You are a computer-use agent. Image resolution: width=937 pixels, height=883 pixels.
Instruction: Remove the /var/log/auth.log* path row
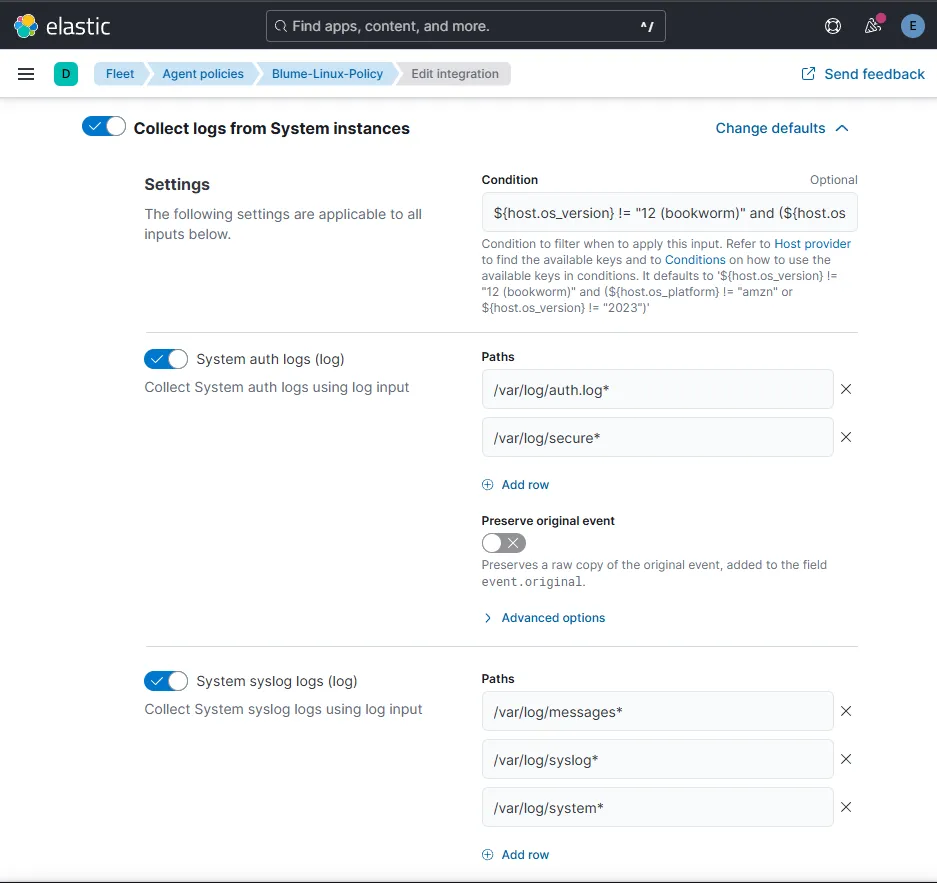click(x=846, y=389)
